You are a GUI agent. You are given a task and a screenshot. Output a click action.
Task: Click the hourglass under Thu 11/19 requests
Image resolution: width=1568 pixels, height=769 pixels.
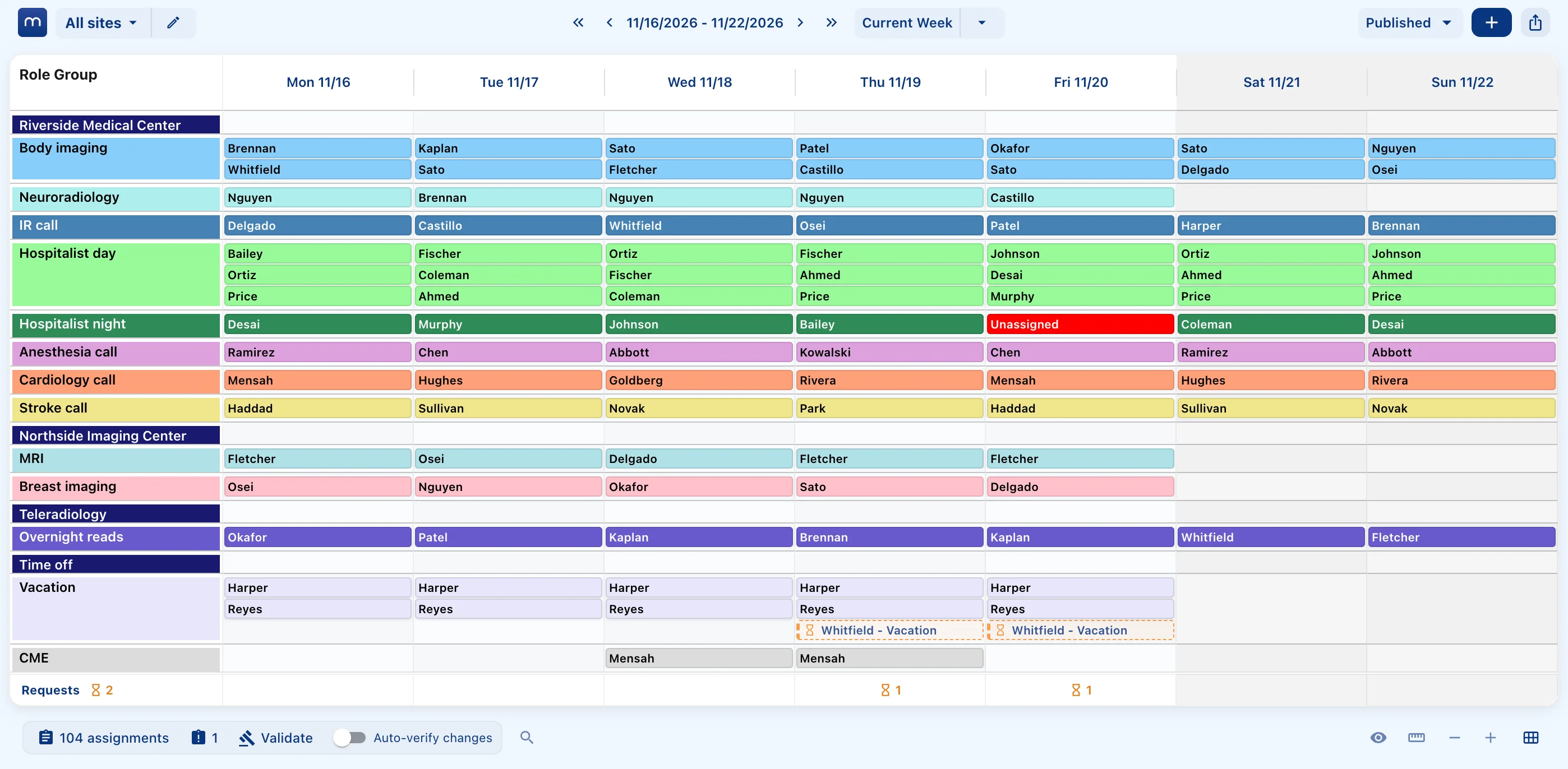point(886,690)
